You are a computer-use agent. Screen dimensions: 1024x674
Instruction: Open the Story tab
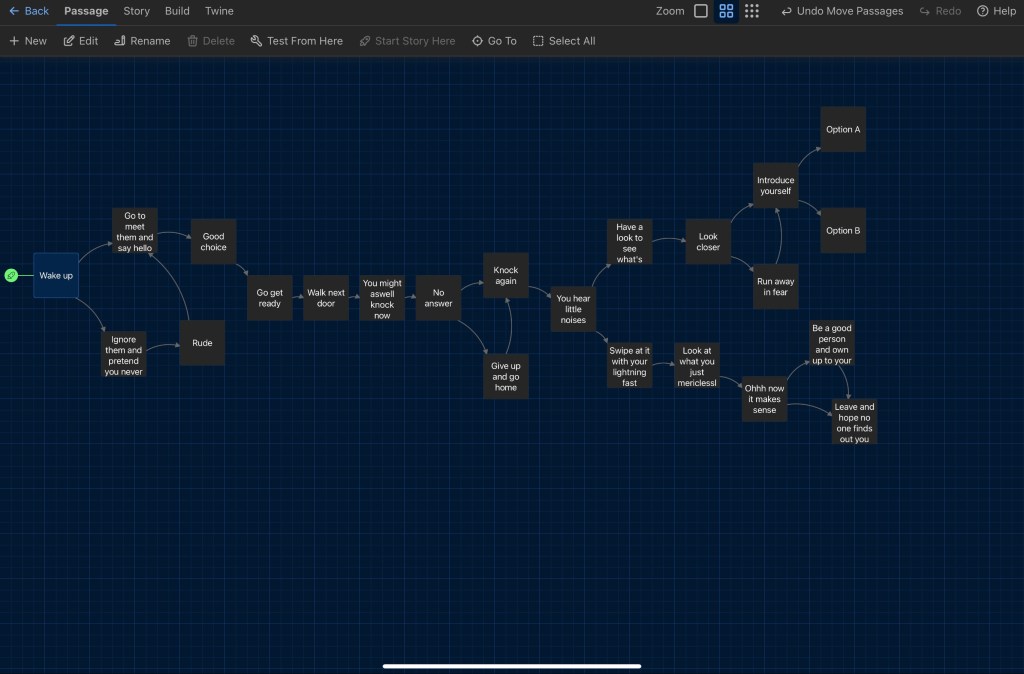137,11
